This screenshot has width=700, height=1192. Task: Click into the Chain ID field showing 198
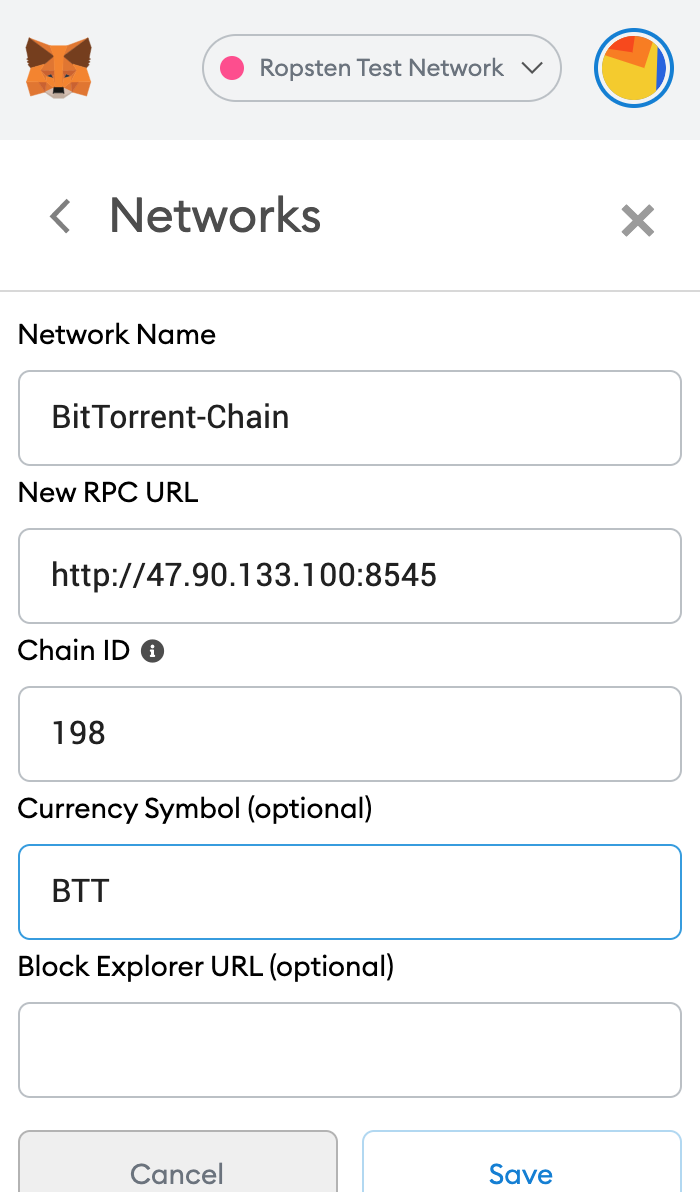[350, 734]
